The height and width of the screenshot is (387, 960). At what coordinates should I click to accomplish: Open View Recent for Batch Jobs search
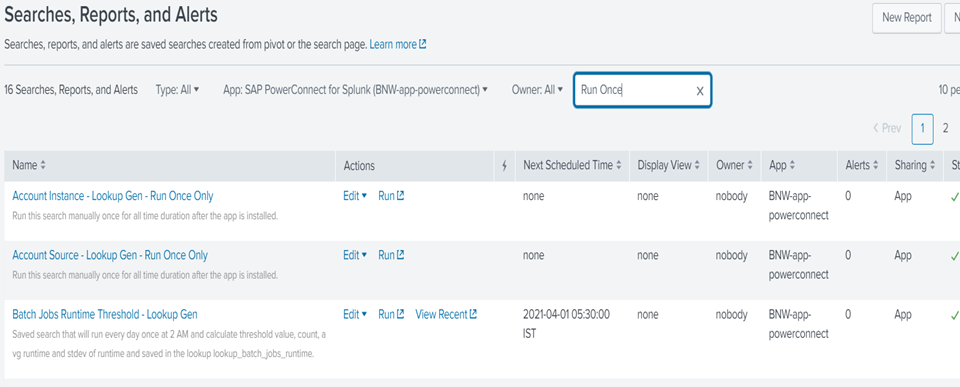pyautogui.click(x=446, y=314)
